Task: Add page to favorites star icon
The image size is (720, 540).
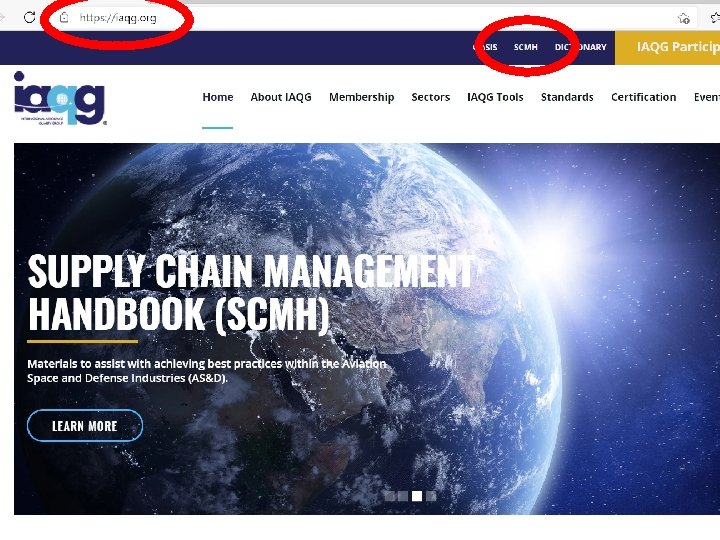Action: pos(684,18)
